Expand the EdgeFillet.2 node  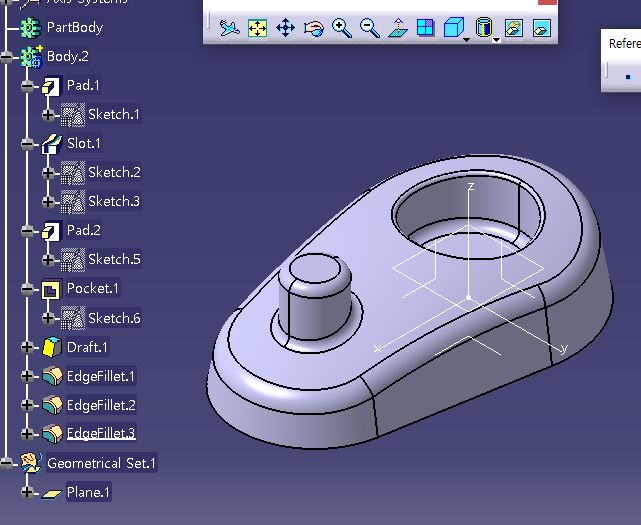(x=27, y=405)
